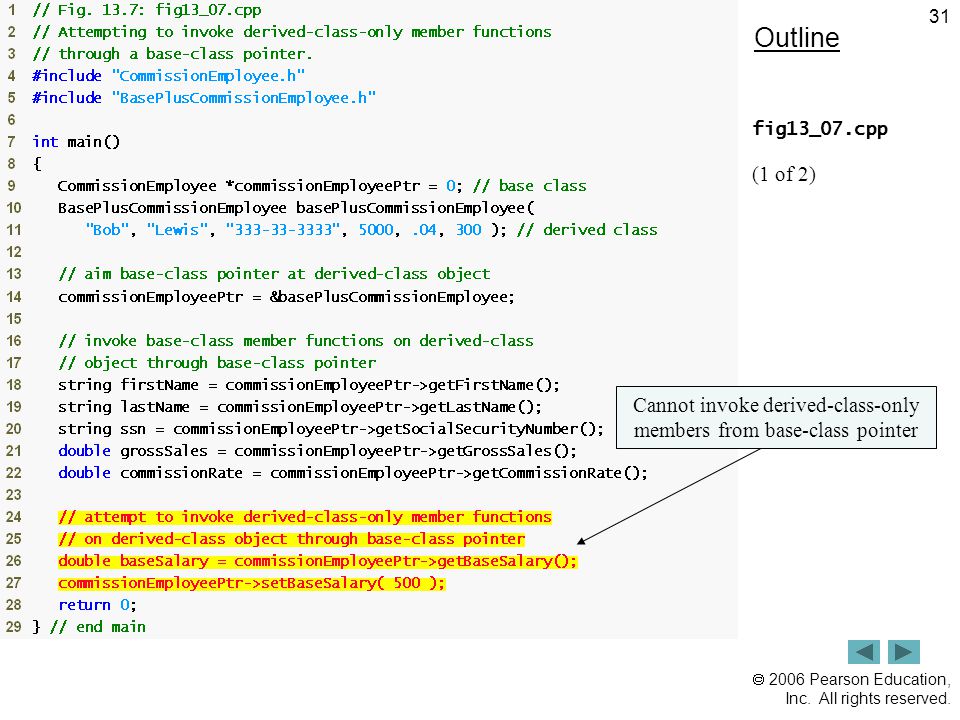Click the commissionEmployeePtr = &basePlusCommissionEmployee line
This screenshot has height=720, width=960.
pos(286,297)
